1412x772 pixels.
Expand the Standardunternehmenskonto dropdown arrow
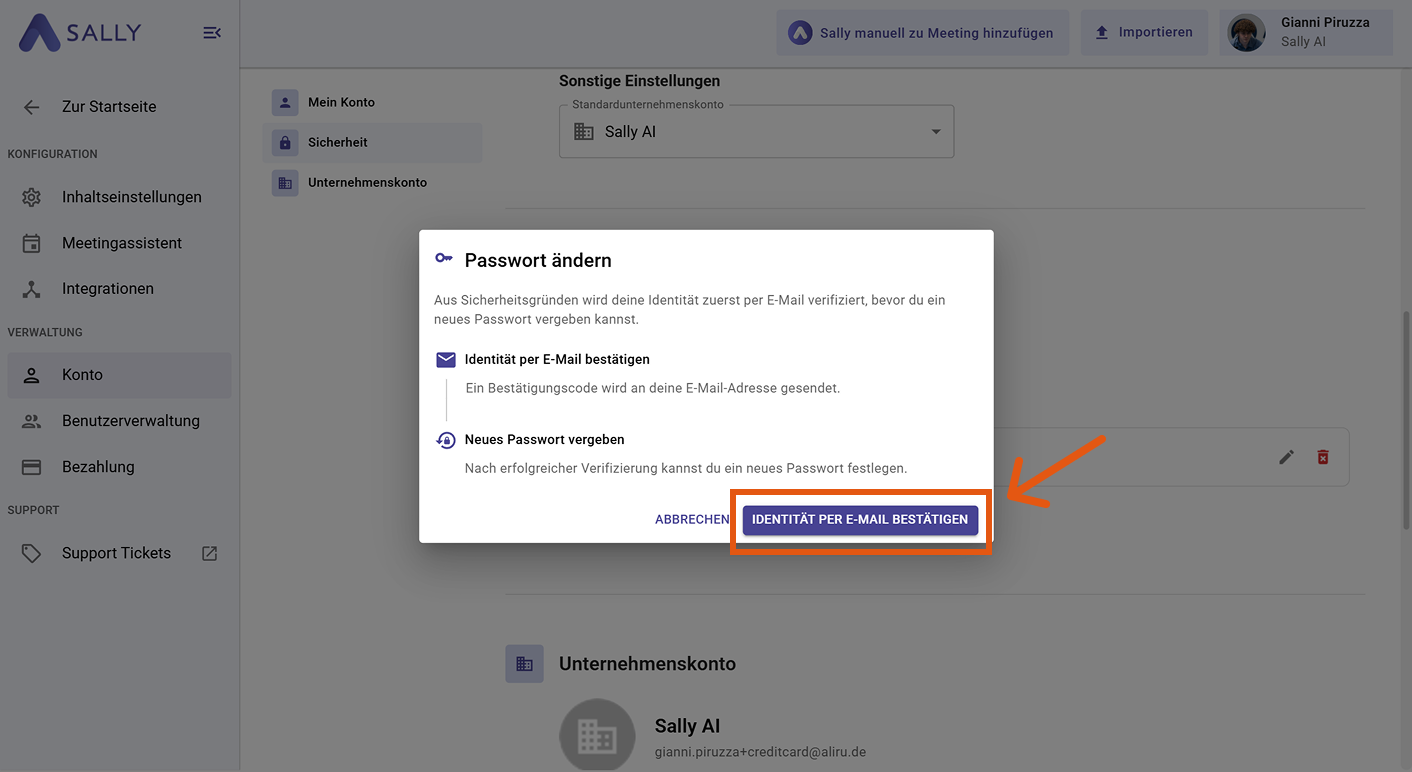point(936,132)
